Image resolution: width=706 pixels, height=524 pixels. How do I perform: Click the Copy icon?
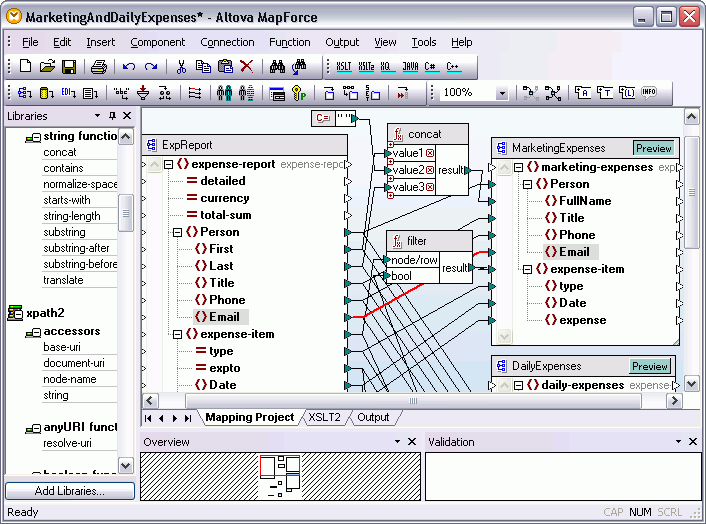pos(203,67)
